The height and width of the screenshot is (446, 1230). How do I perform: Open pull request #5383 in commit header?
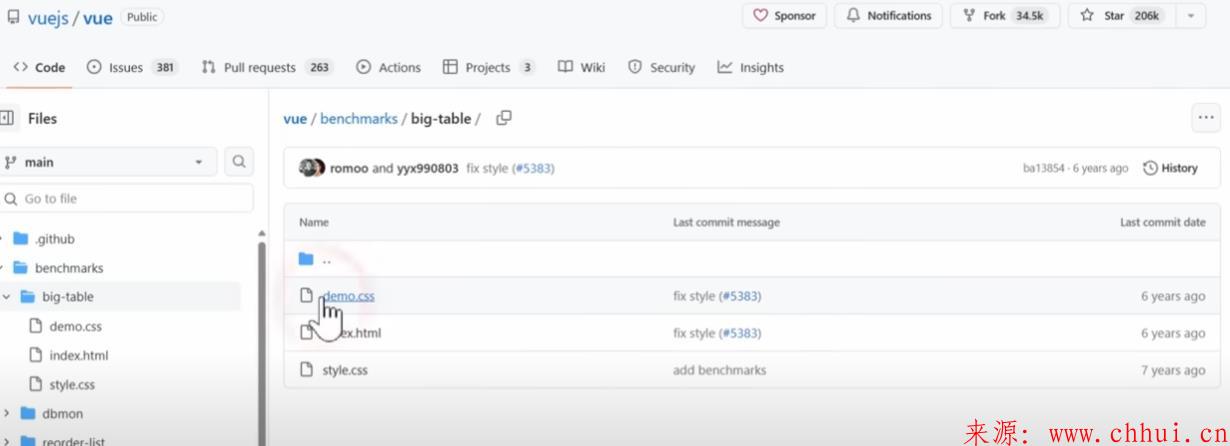534,168
